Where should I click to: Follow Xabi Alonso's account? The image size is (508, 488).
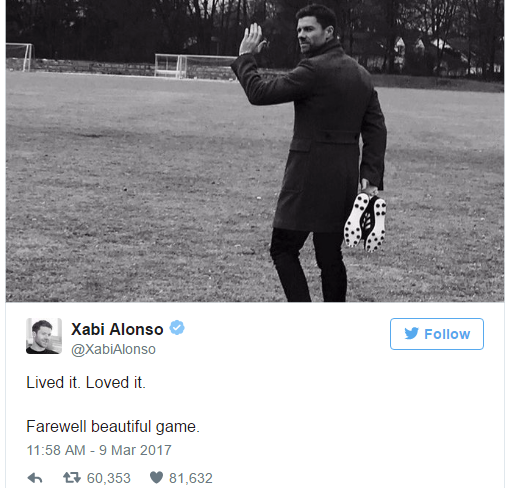pos(437,334)
